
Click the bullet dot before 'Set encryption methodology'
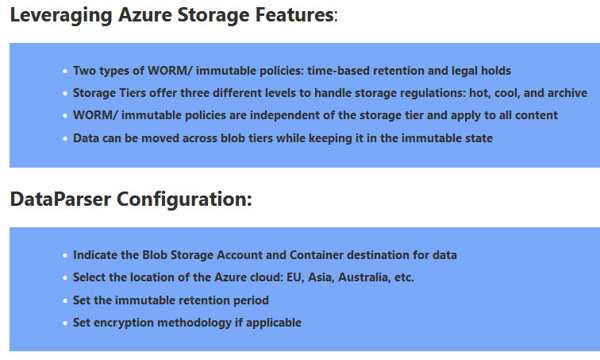point(65,323)
